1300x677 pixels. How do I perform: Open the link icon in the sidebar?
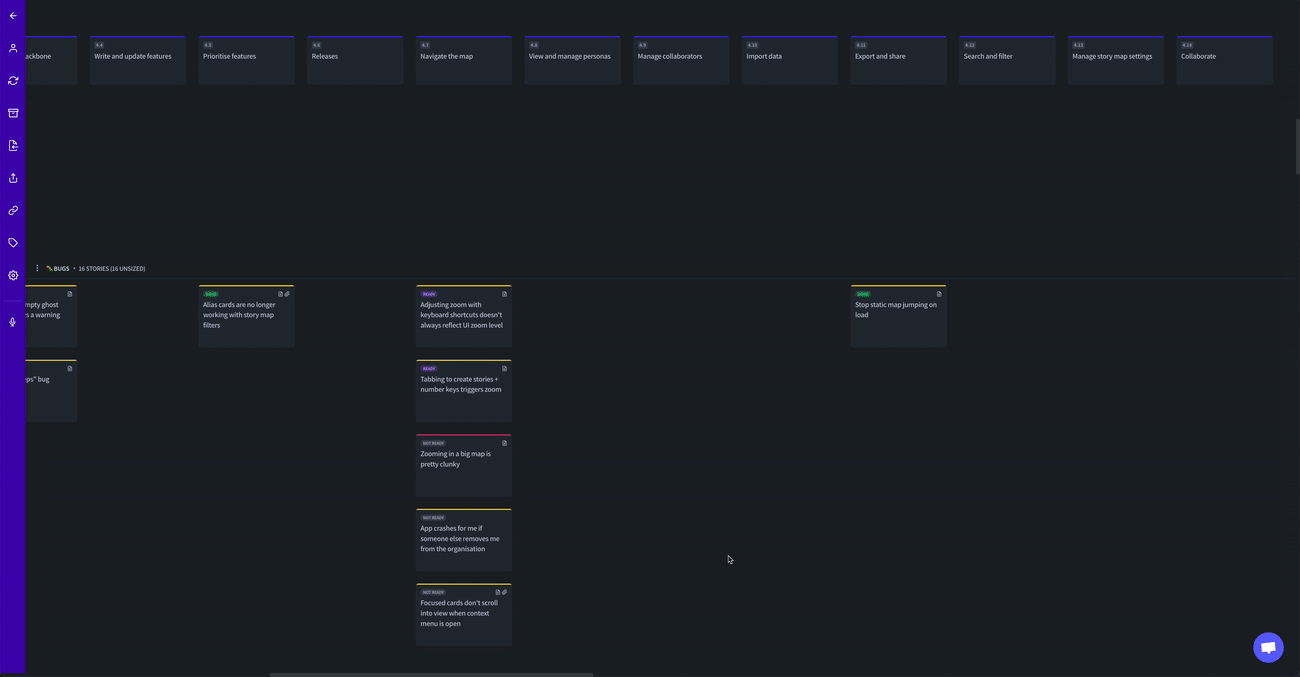click(13, 211)
